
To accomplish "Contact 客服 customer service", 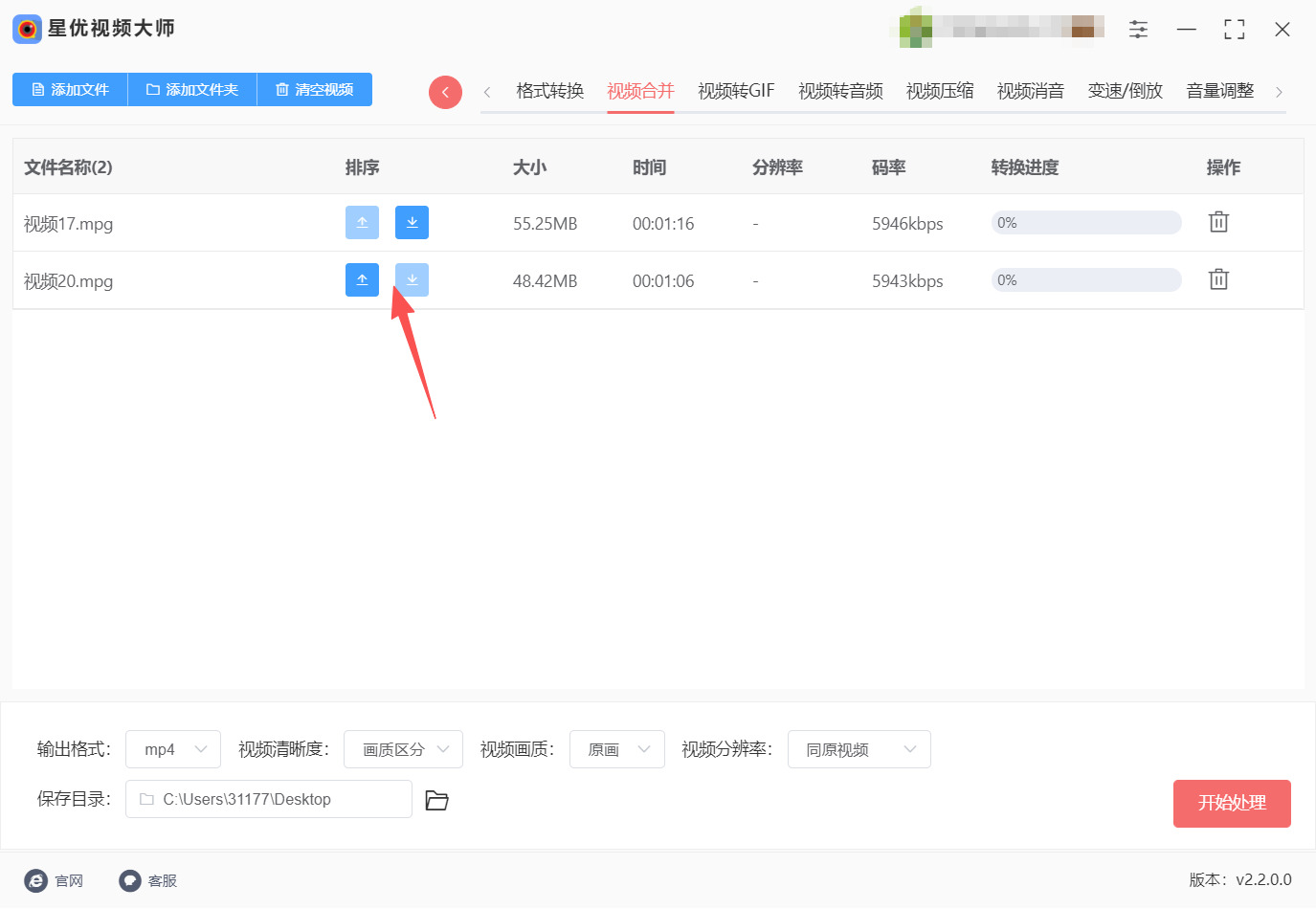I will [x=148, y=880].
